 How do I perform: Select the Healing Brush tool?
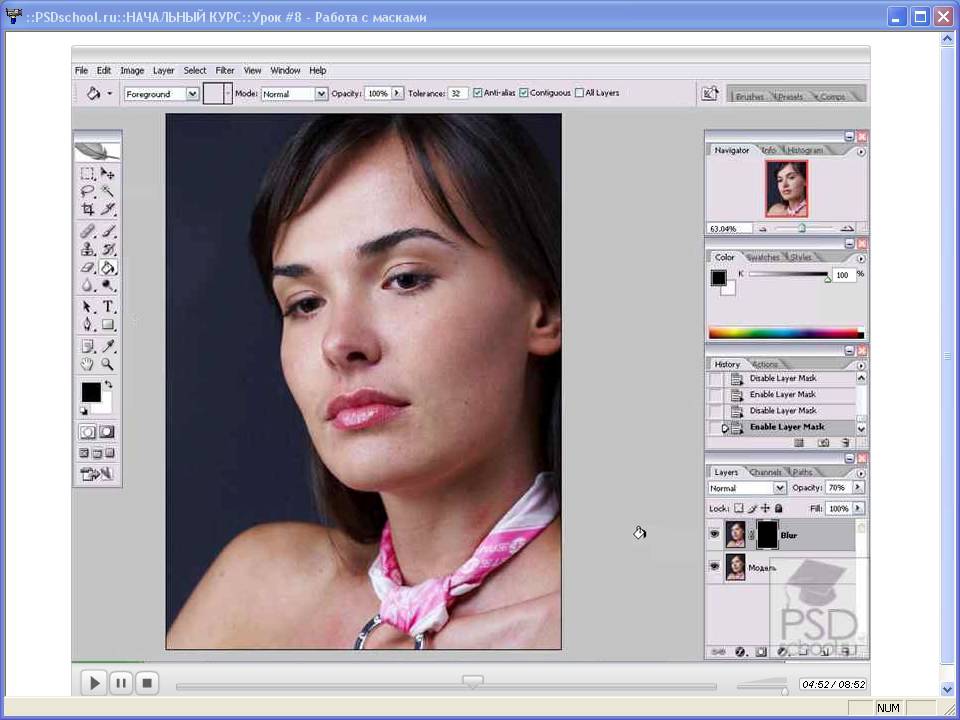point(88,231)
